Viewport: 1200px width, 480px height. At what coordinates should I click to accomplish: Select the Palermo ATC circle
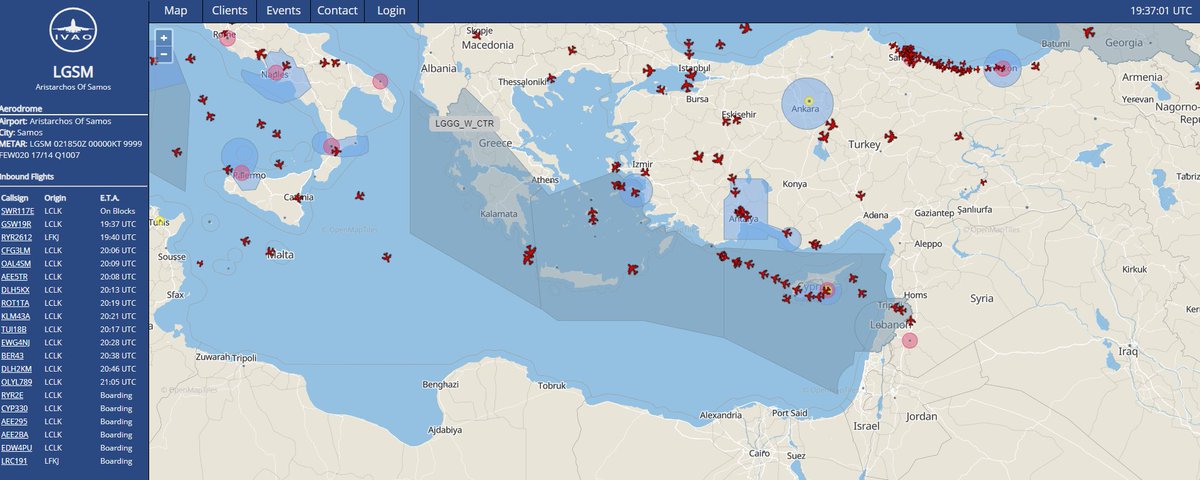(x=240, y=155)
